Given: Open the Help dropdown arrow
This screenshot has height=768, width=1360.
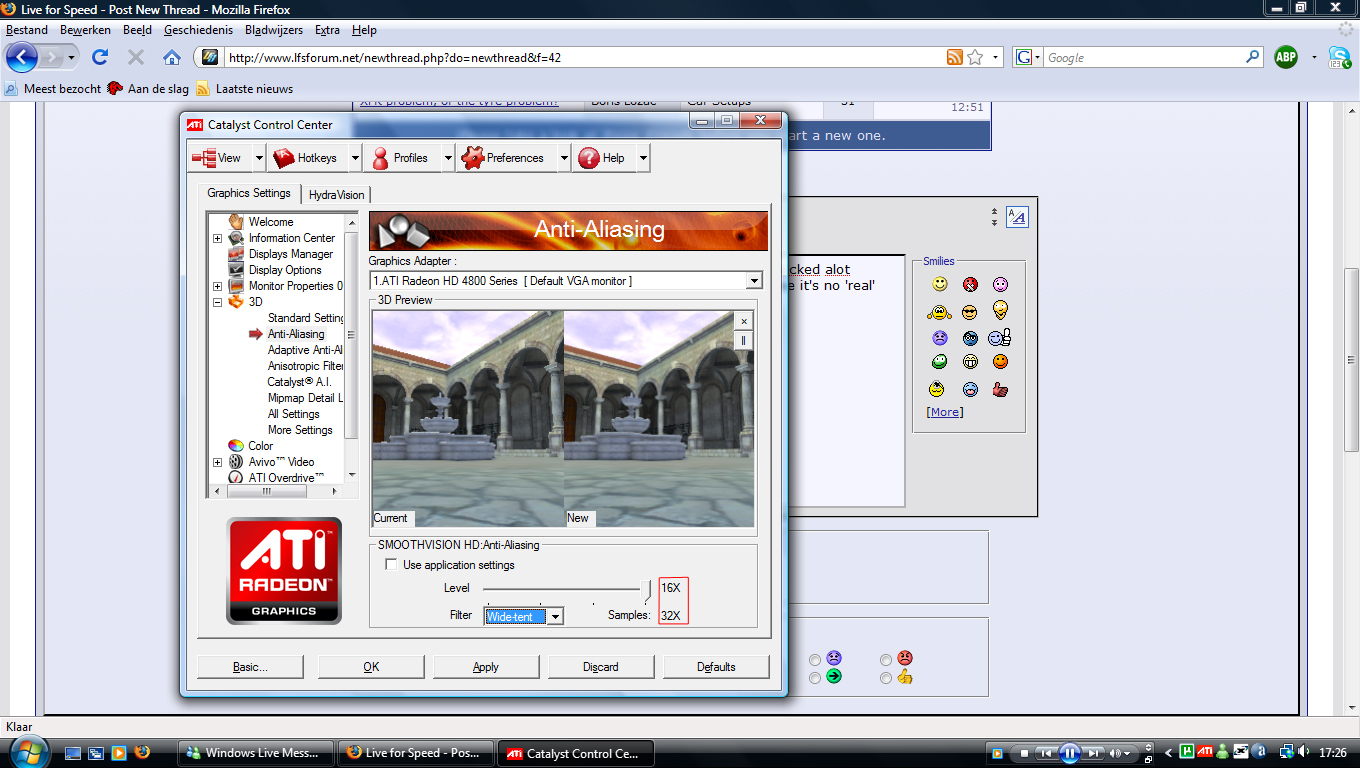Looking at the screenshot, I should 642,158.
